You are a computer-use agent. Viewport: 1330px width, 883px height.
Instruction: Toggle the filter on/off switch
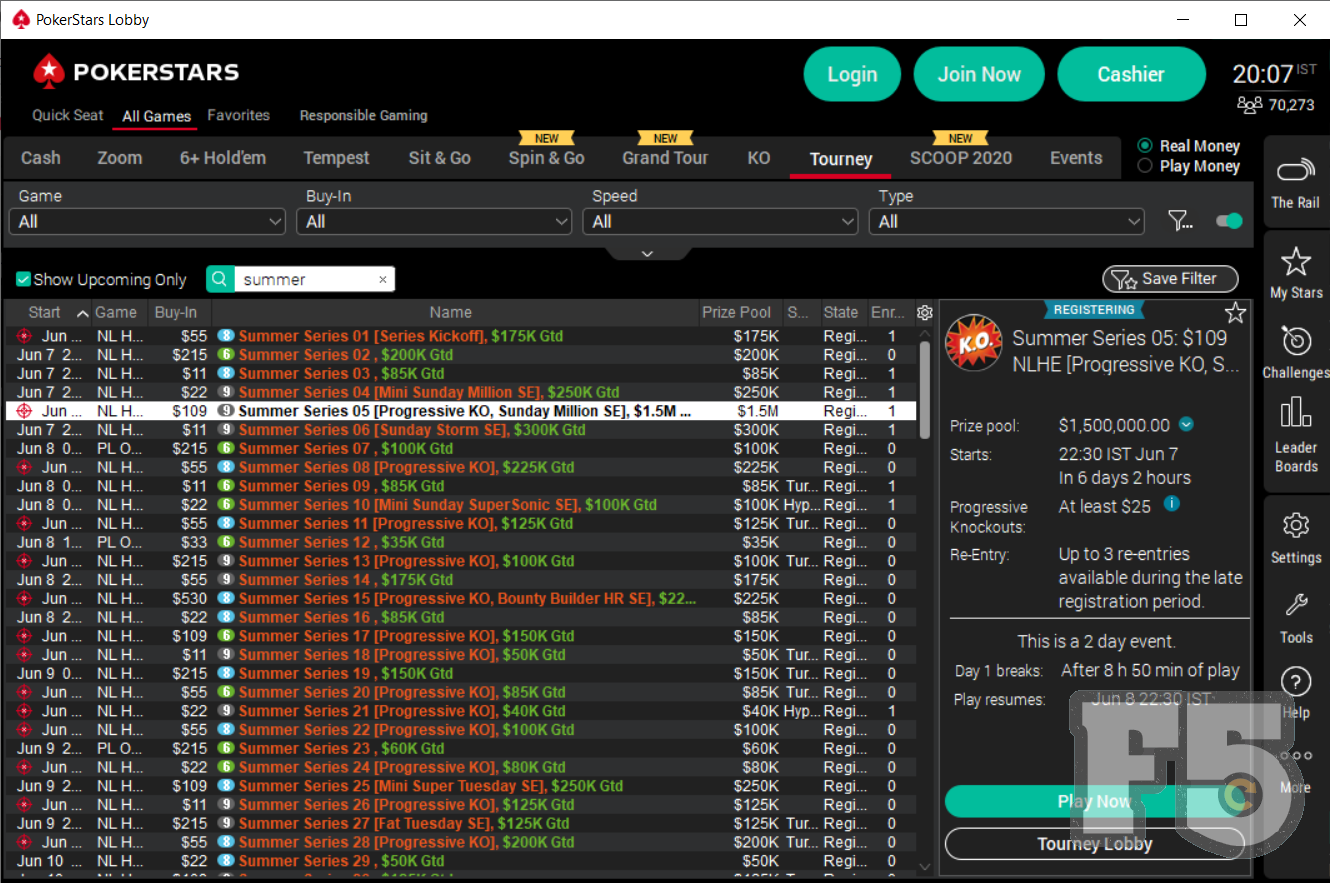(x=1229, y=221)
